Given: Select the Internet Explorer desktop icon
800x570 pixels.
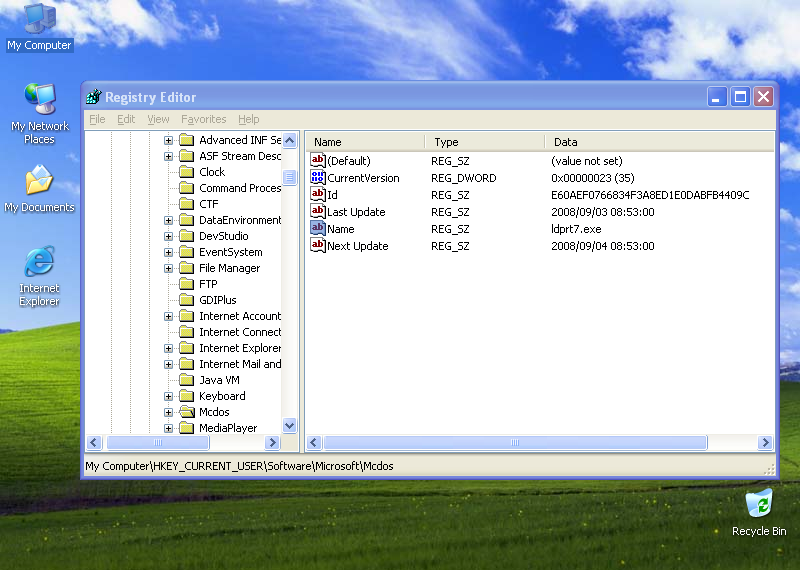Looking at the screenshot, I should point(39,276).
